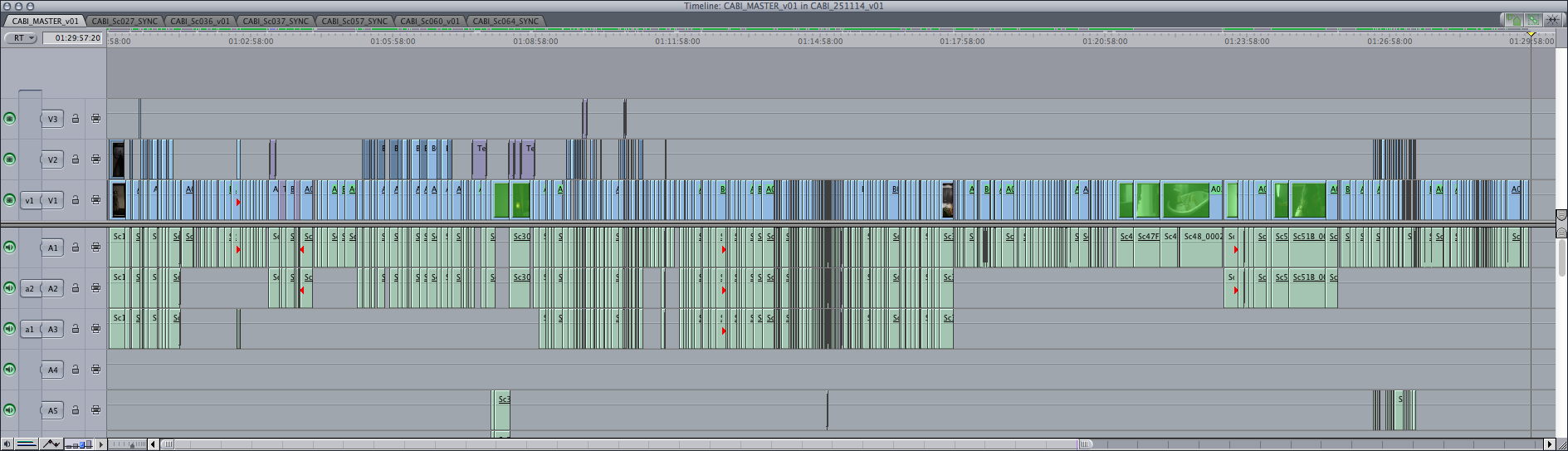Screen dimensions: 1568x451
Task: Toggle clip overlays display
Action: (51, 444)
